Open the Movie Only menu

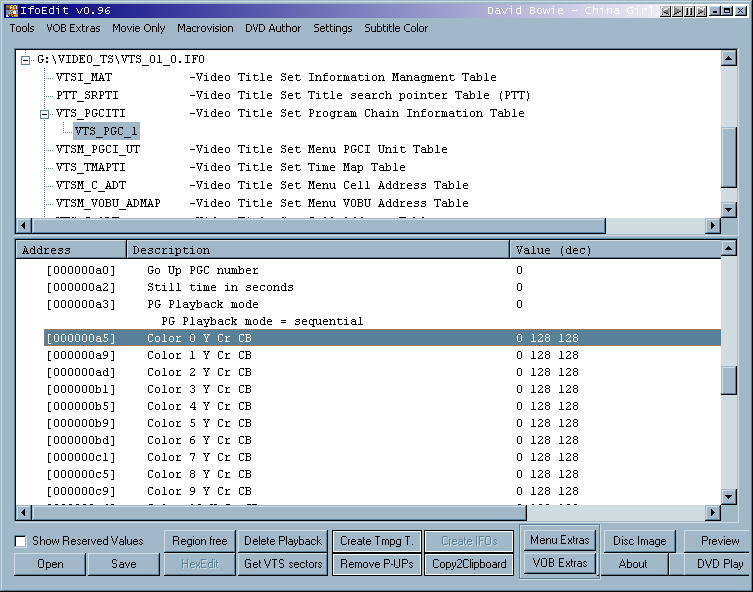tap(139, 28)
